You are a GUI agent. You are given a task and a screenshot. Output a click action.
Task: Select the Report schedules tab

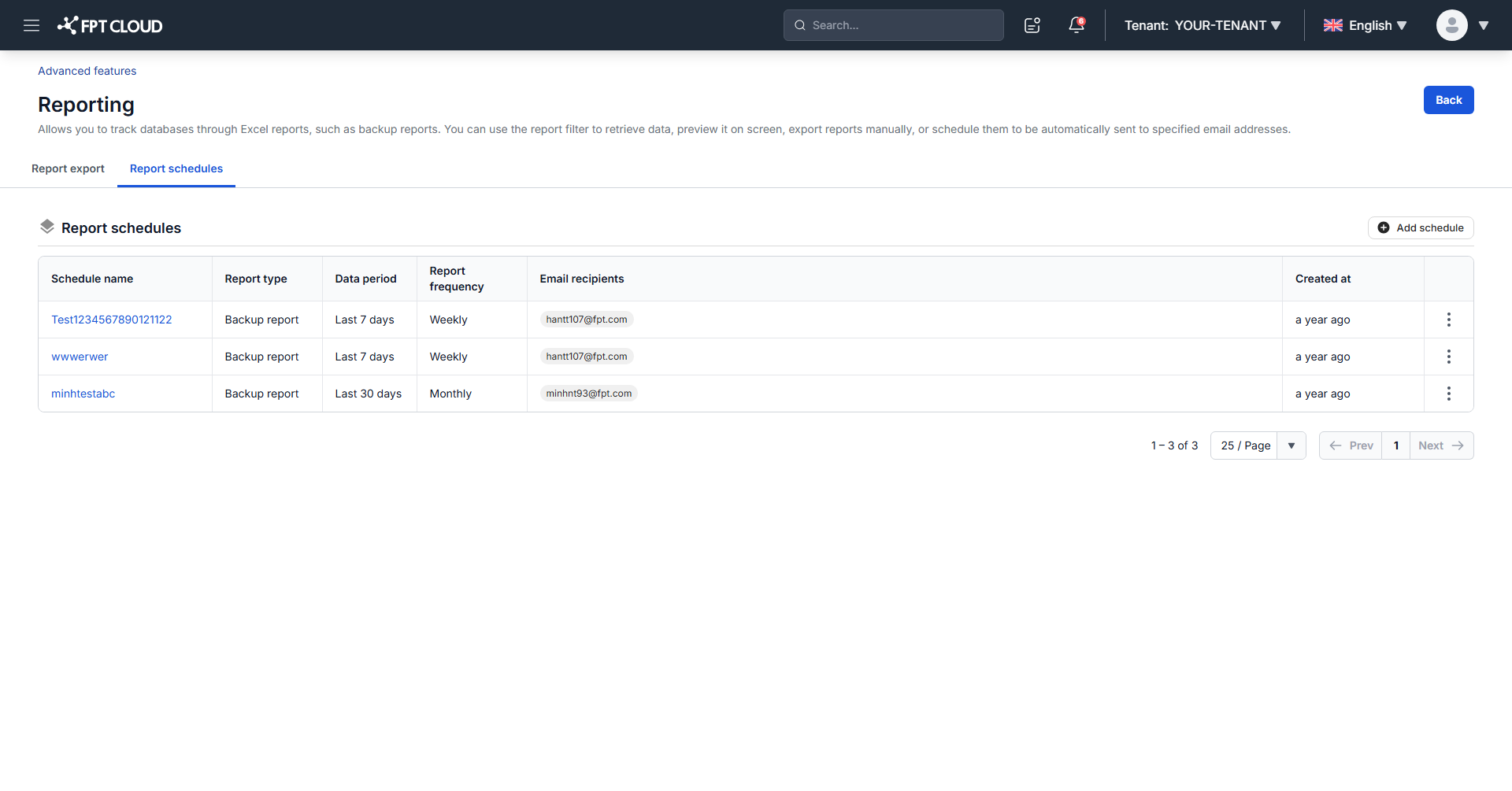176,168
